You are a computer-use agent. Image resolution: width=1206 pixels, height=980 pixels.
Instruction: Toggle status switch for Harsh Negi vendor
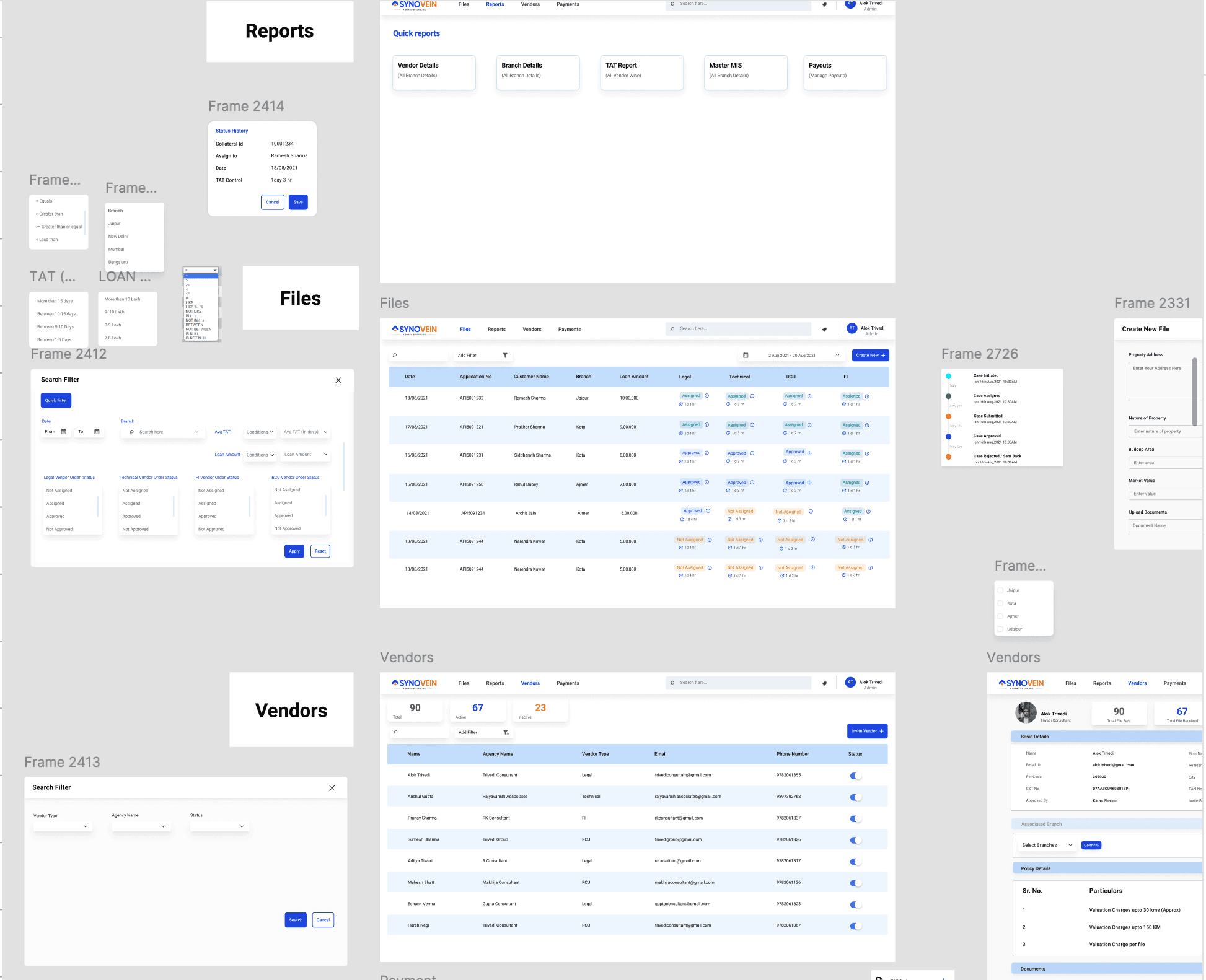[x=855, y=926]
